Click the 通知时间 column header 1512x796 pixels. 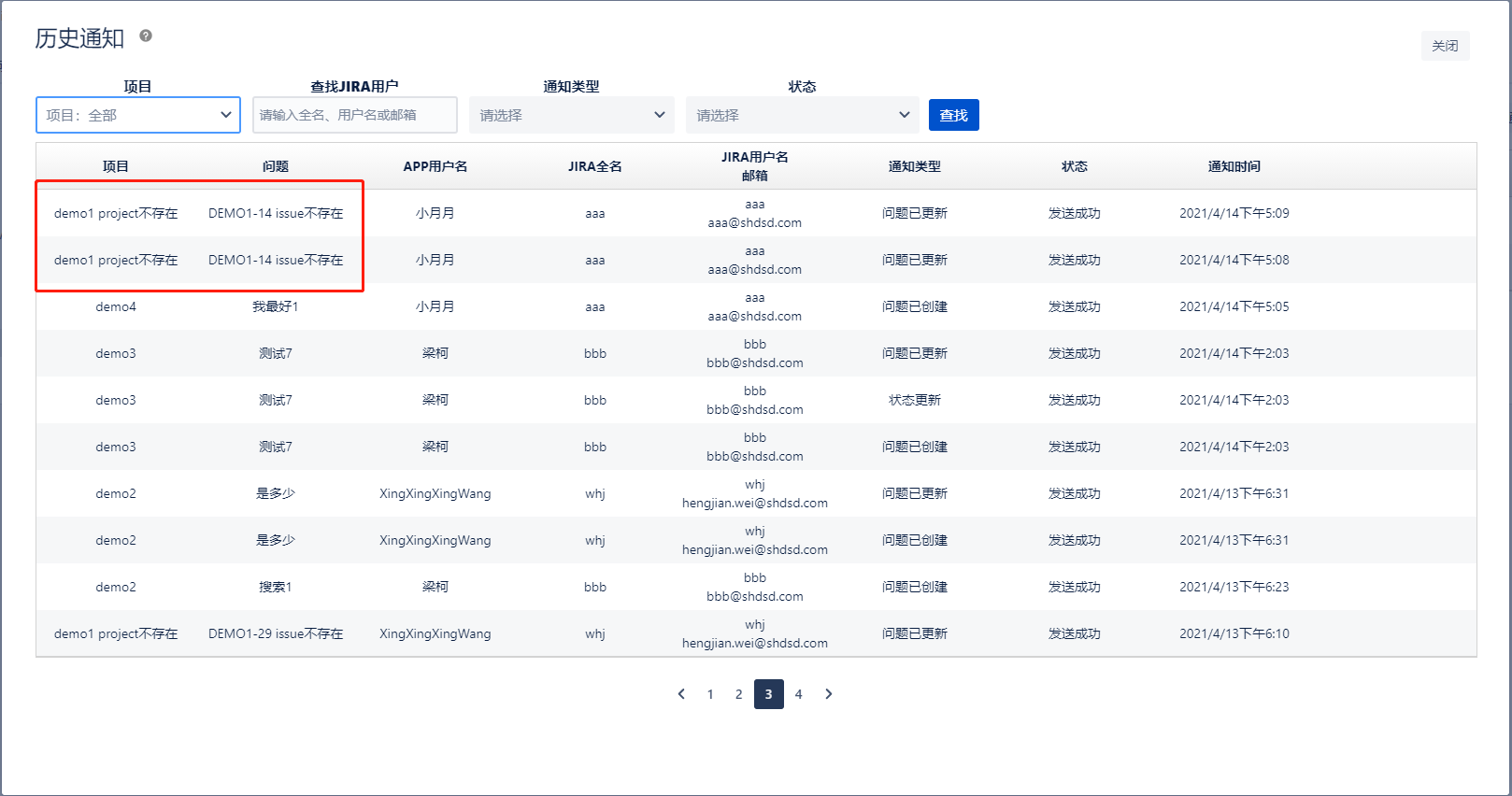tap(1234, 166)
